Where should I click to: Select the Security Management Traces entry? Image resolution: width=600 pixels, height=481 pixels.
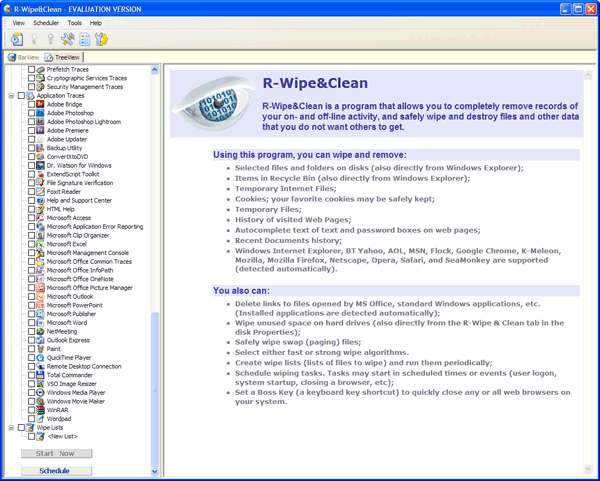point(85,87)
